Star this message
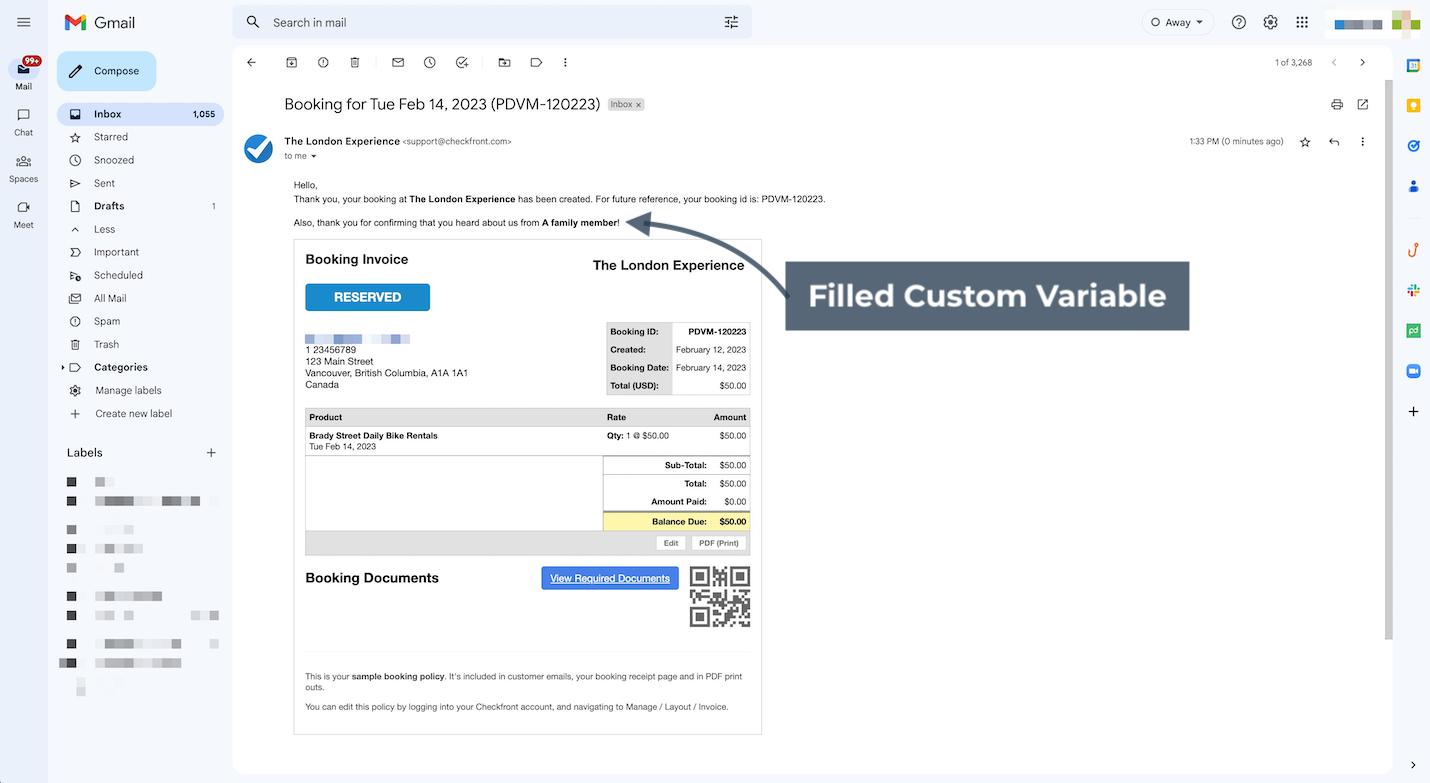Image resolution: width=1430 pixels, height=783 pixels. [1305, 142]
